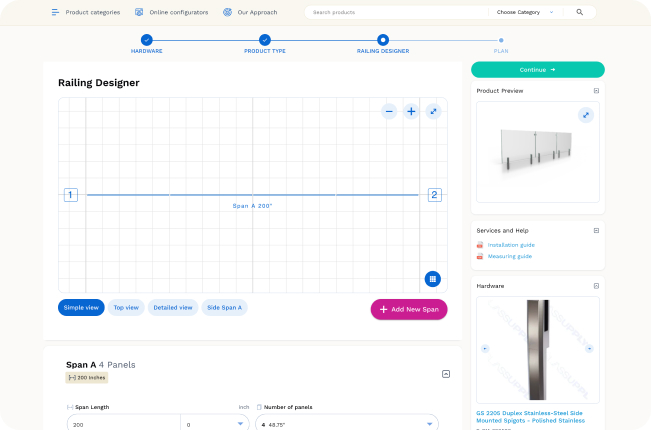Click the search magnifier icon

tap(580, 12)
